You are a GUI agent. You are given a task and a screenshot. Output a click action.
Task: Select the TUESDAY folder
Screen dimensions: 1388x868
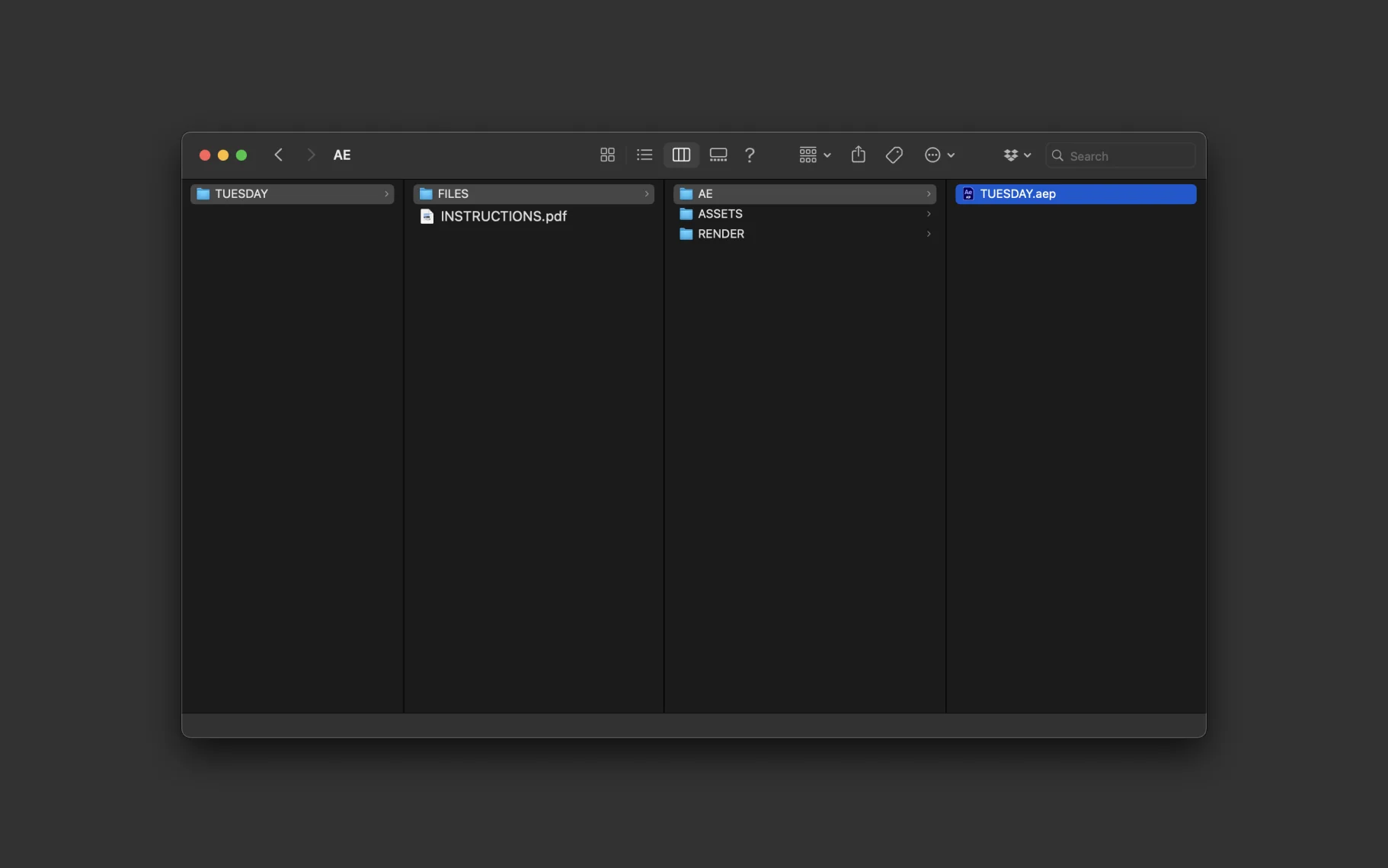(241, 194)
